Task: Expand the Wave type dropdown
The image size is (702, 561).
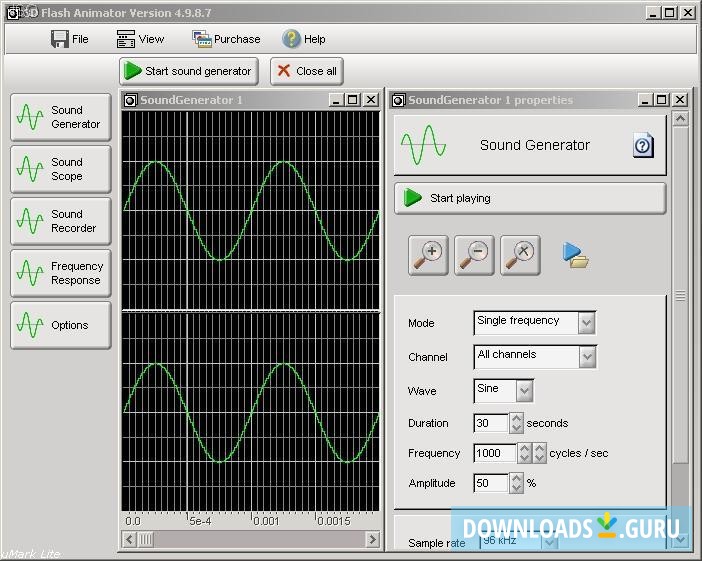Action: tap(525, 390)
